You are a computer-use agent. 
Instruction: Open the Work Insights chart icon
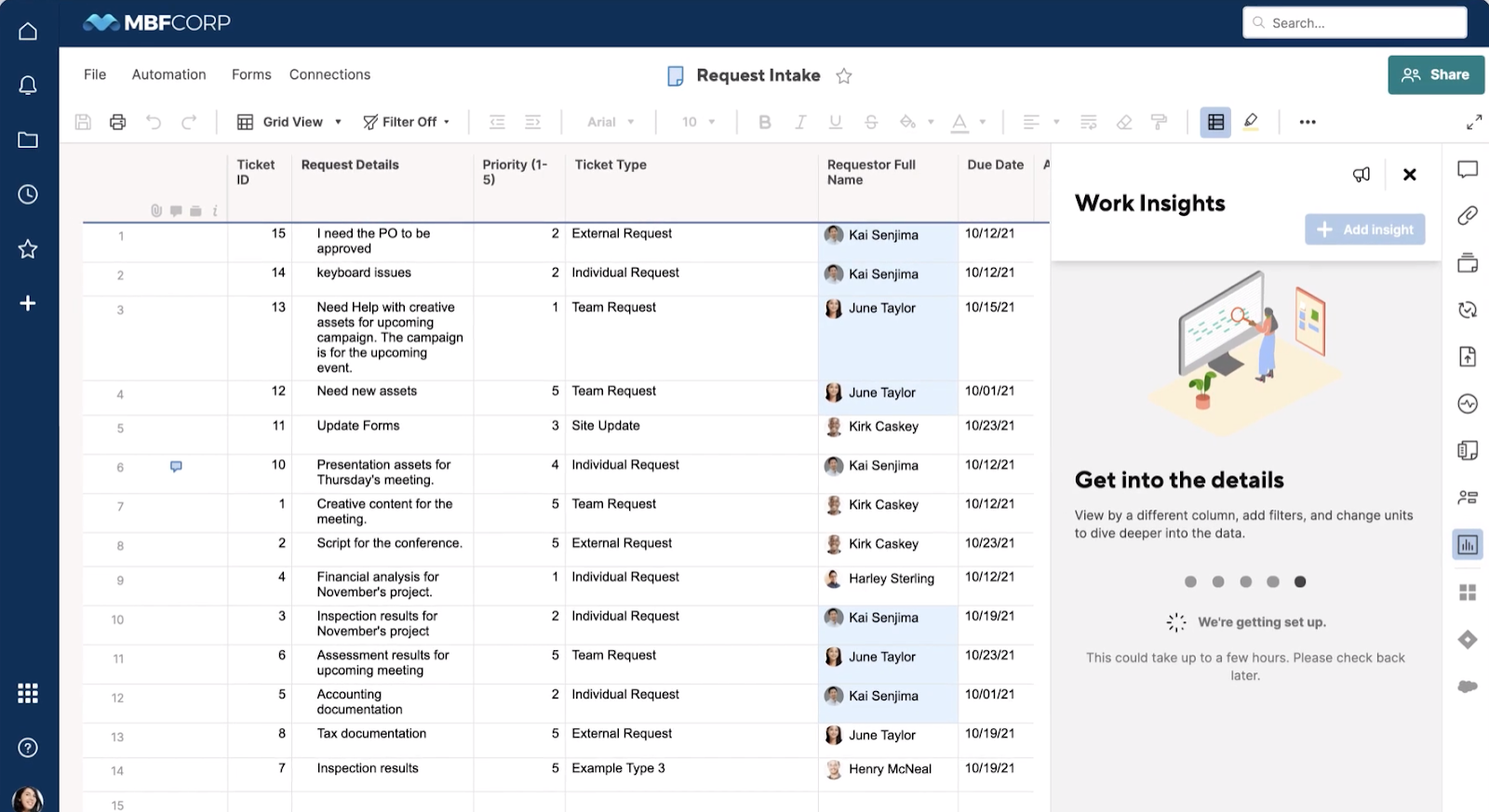[1468, 545]
